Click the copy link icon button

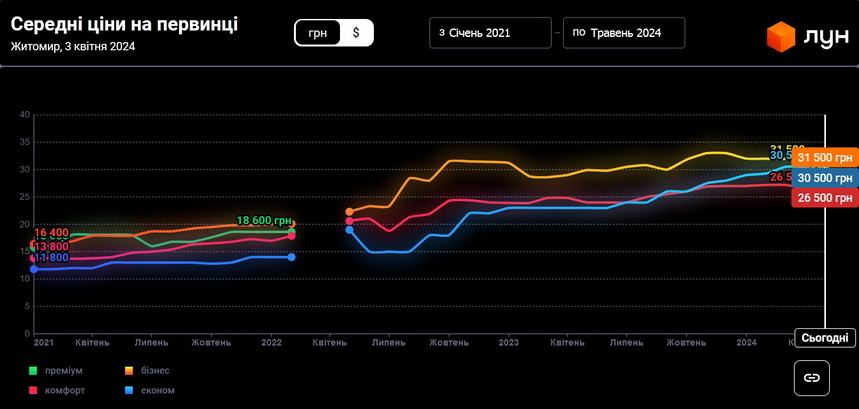click(812, 378)
